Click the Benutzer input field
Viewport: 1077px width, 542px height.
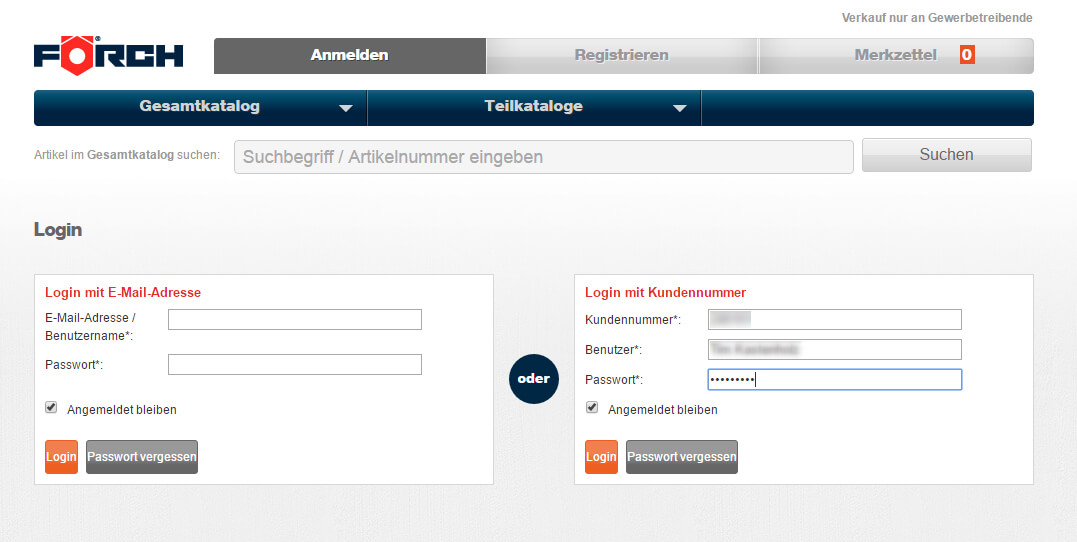[834, 349]
